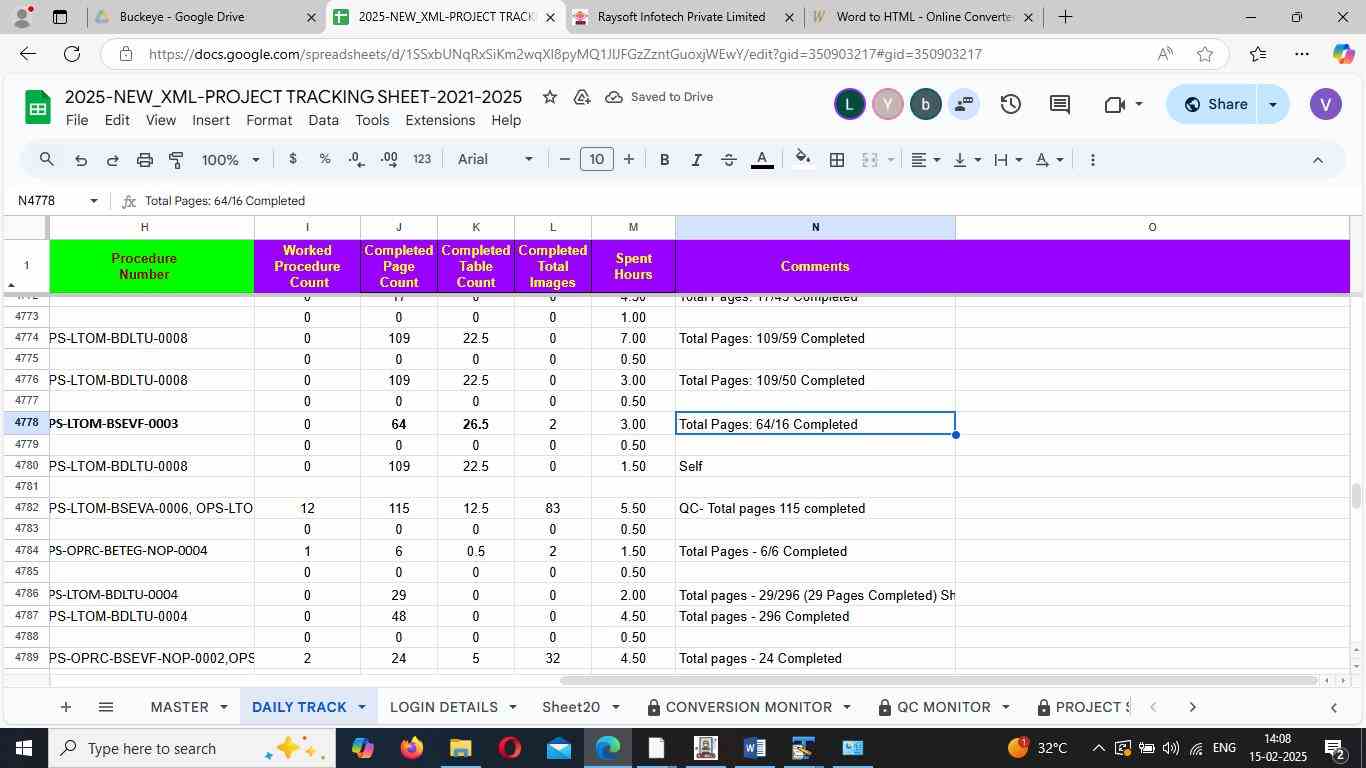1366x768 pixels.
Task: Format as percent
Action: click(324, 160)
